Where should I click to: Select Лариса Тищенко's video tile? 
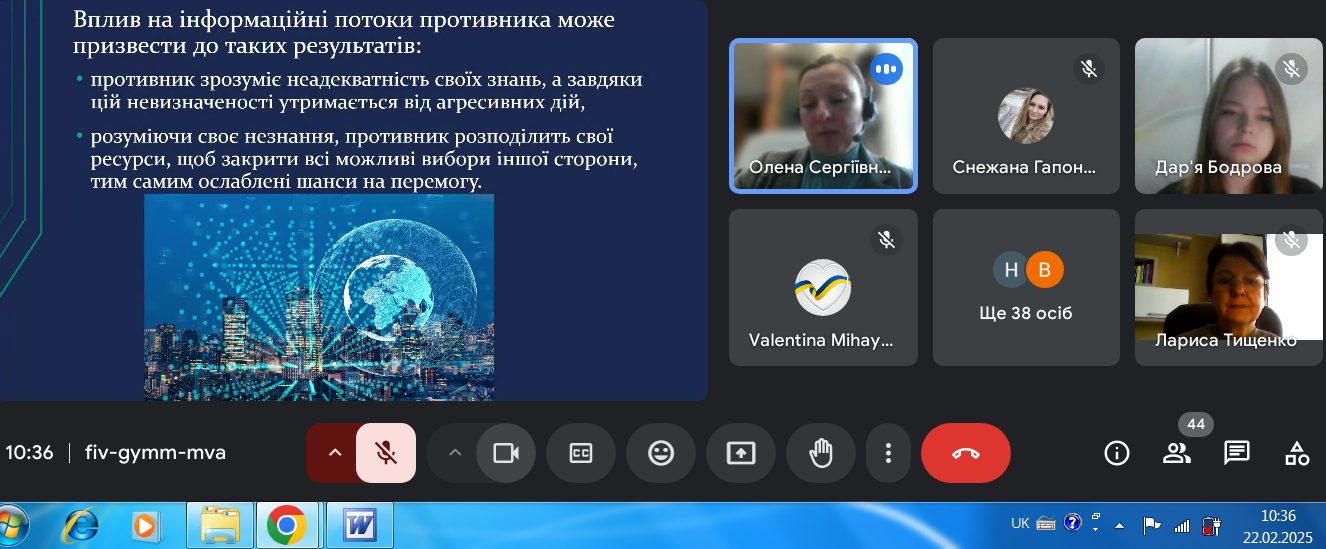(x=1230, y=287)
